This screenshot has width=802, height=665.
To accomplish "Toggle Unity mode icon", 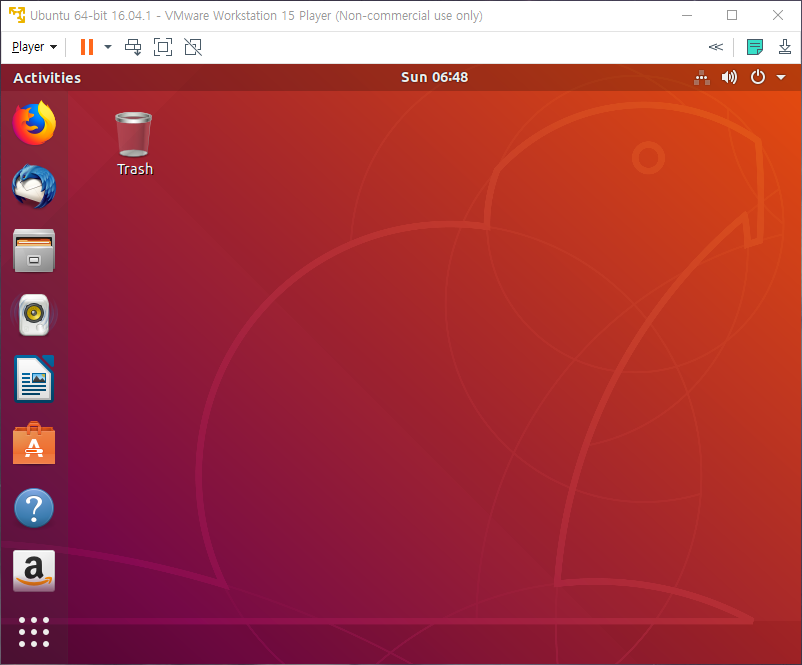I will tap(193, 47).
